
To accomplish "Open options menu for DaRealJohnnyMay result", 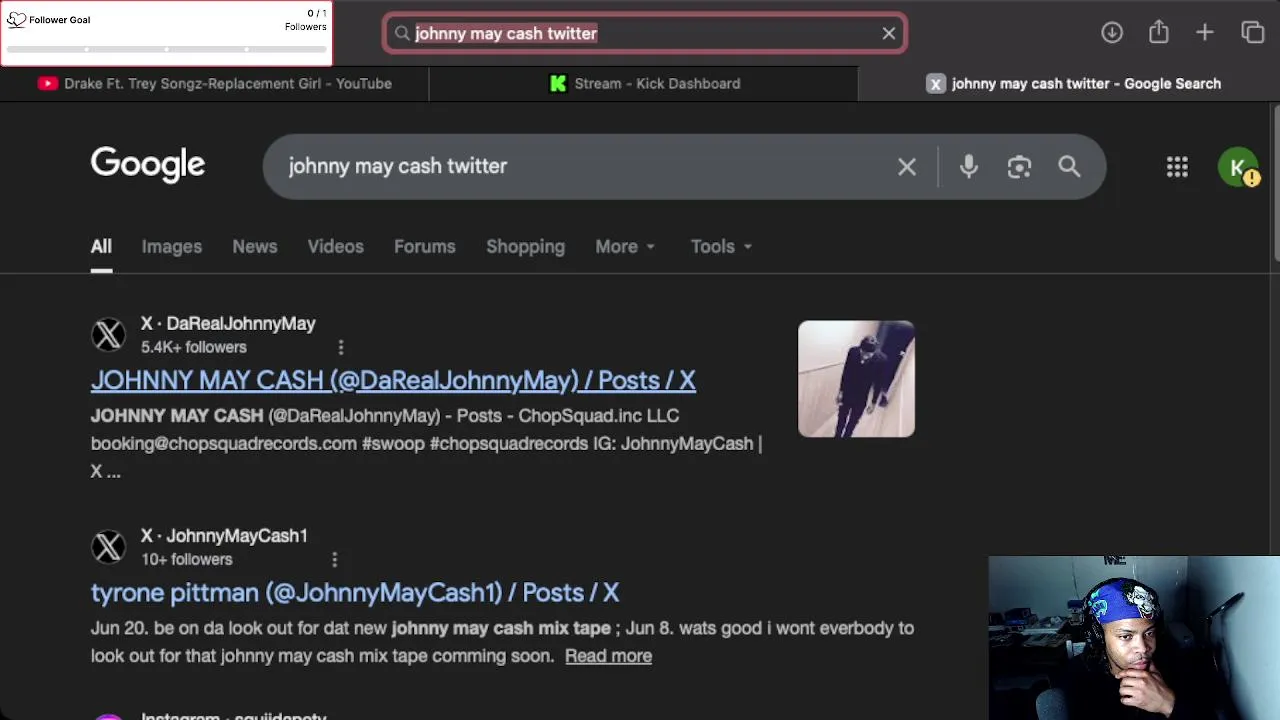I will click(x=341, y=347).
